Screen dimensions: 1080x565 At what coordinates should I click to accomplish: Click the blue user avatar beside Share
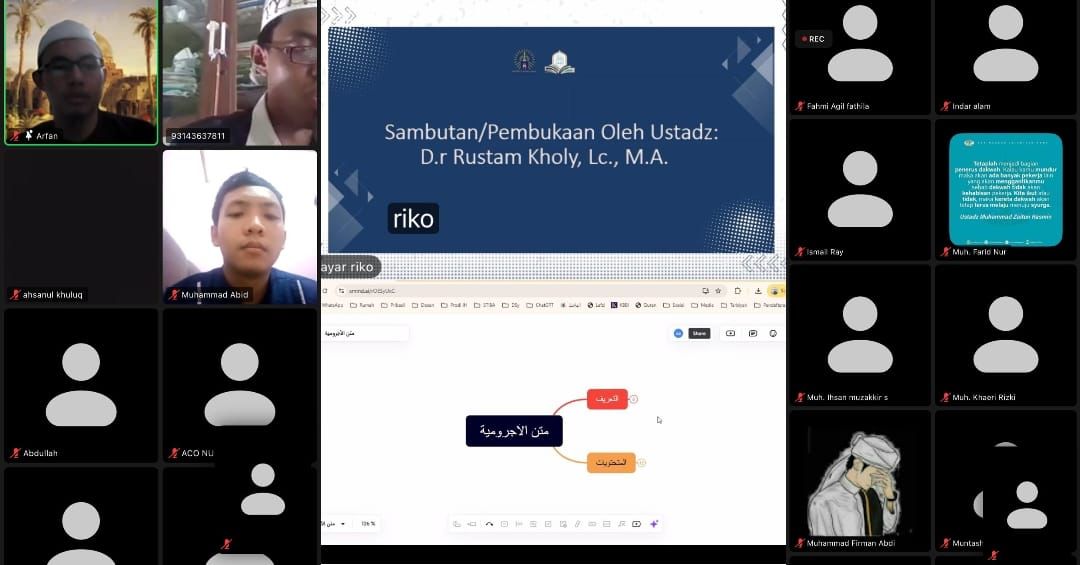678,333
